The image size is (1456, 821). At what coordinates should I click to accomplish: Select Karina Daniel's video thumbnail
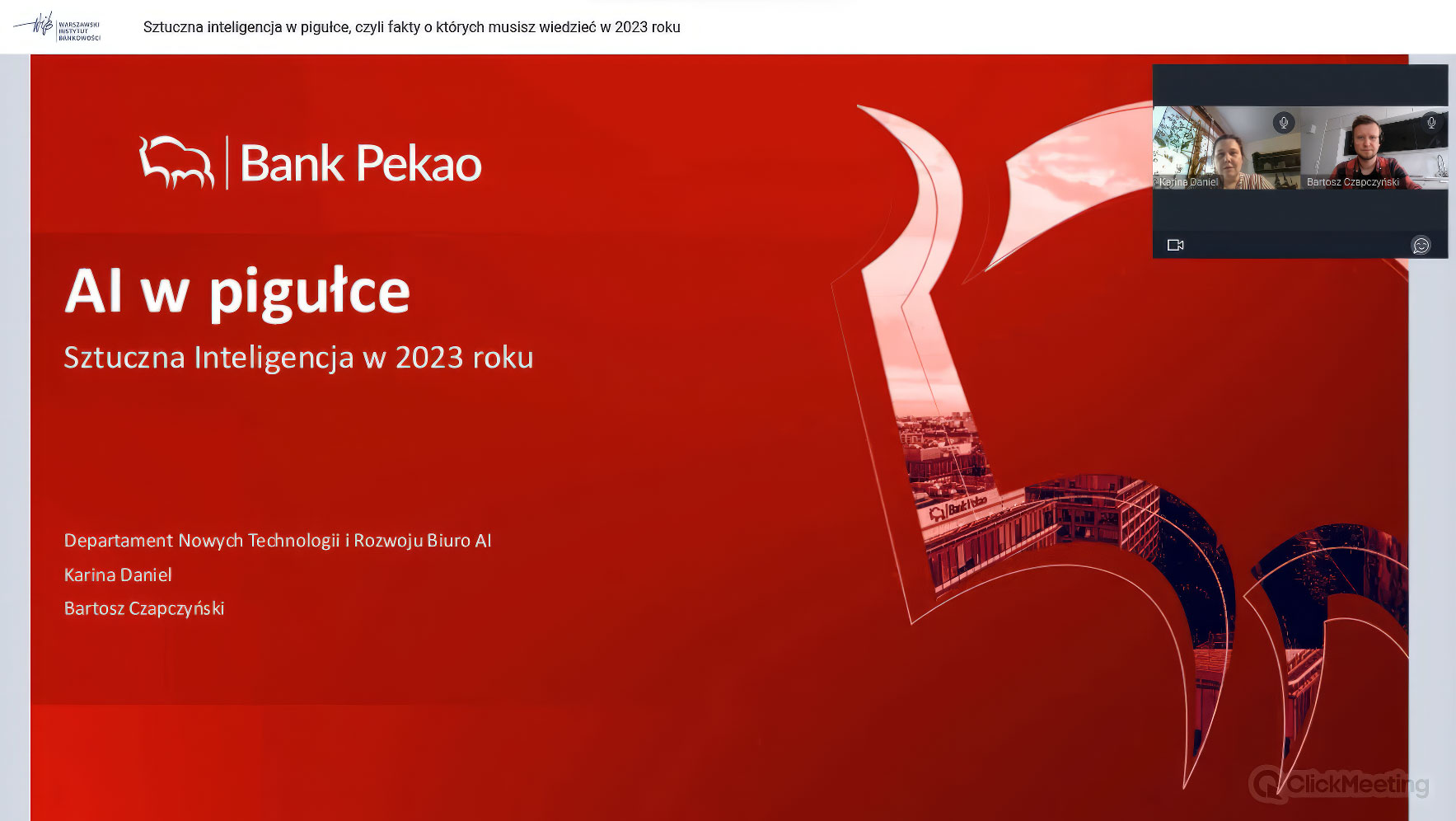1226,148
